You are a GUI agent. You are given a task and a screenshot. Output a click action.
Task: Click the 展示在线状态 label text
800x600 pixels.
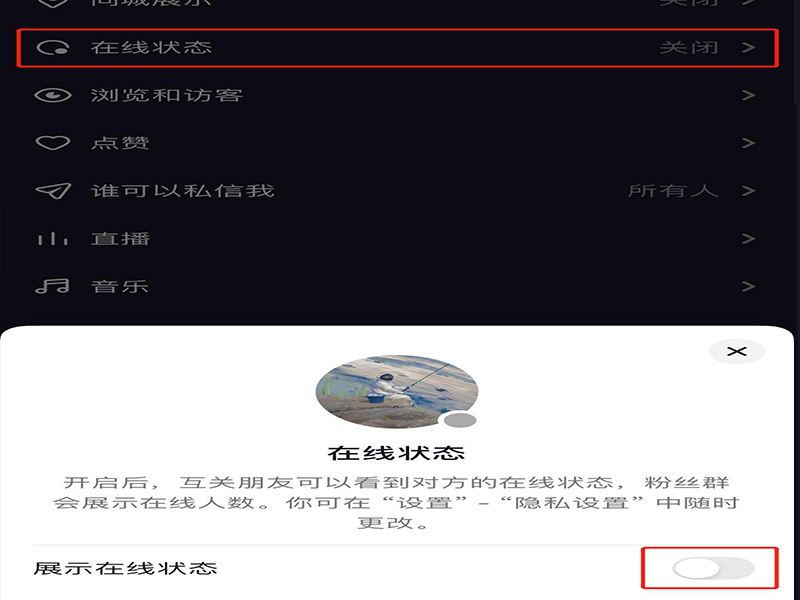pos(126,568)
